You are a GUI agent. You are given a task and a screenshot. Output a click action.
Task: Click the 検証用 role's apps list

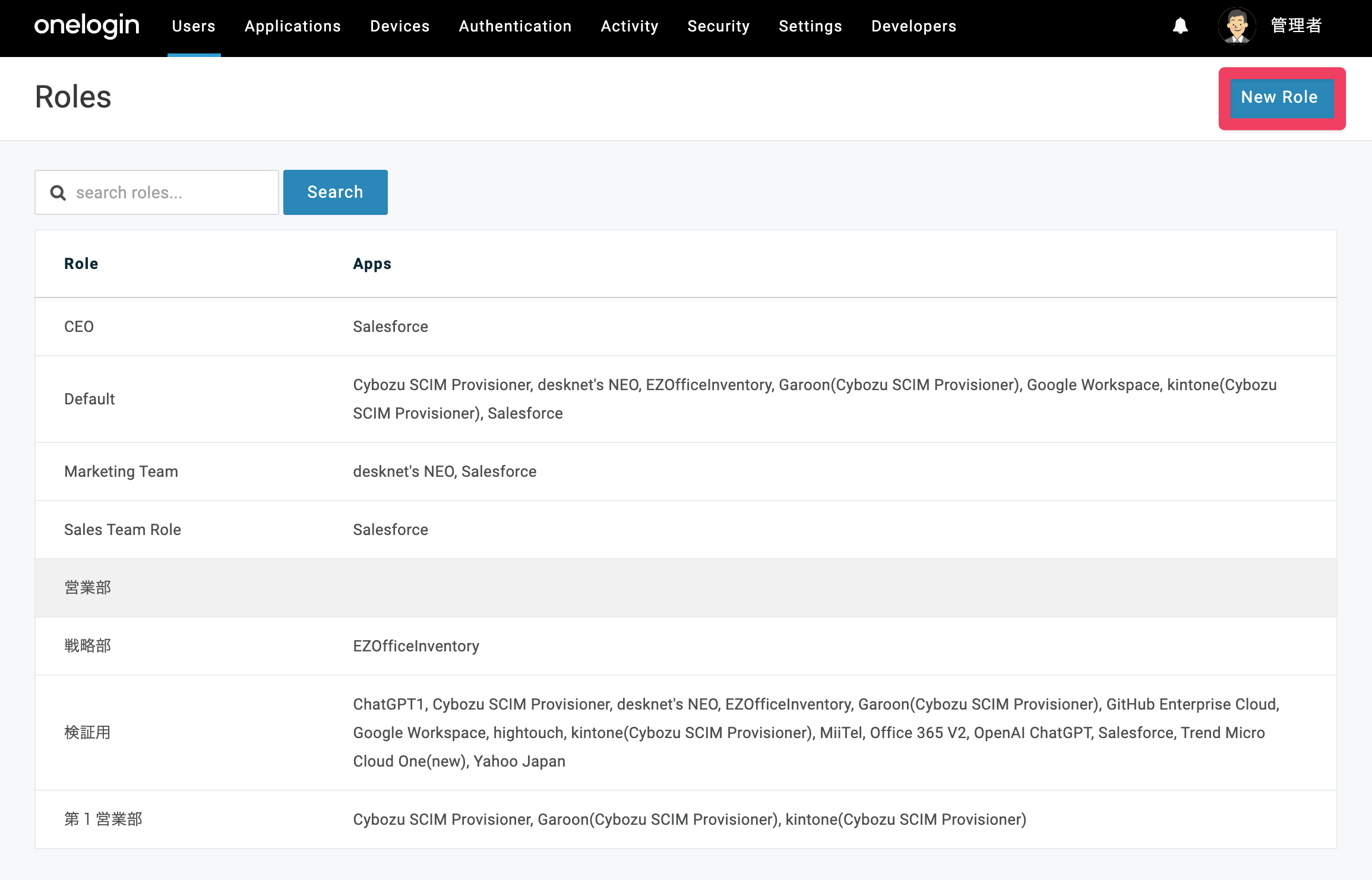(x=816, y=733)
